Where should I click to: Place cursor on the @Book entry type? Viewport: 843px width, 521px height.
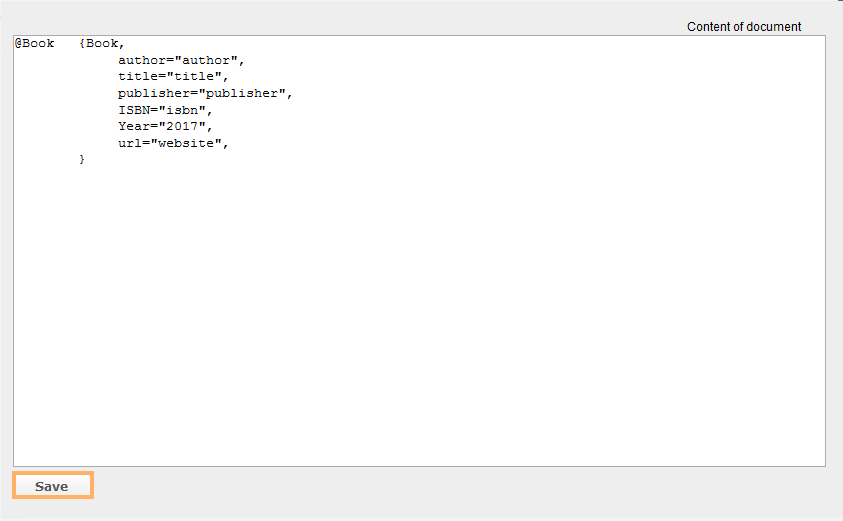coord(35,44)
